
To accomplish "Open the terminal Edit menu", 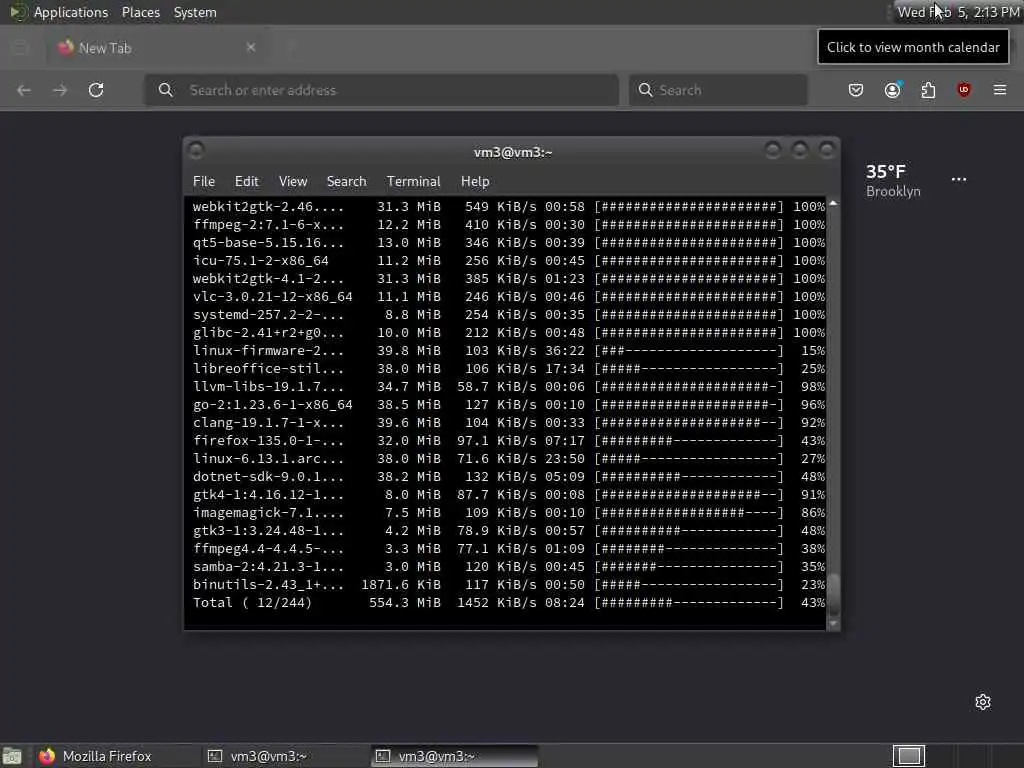I will [247, 182].
